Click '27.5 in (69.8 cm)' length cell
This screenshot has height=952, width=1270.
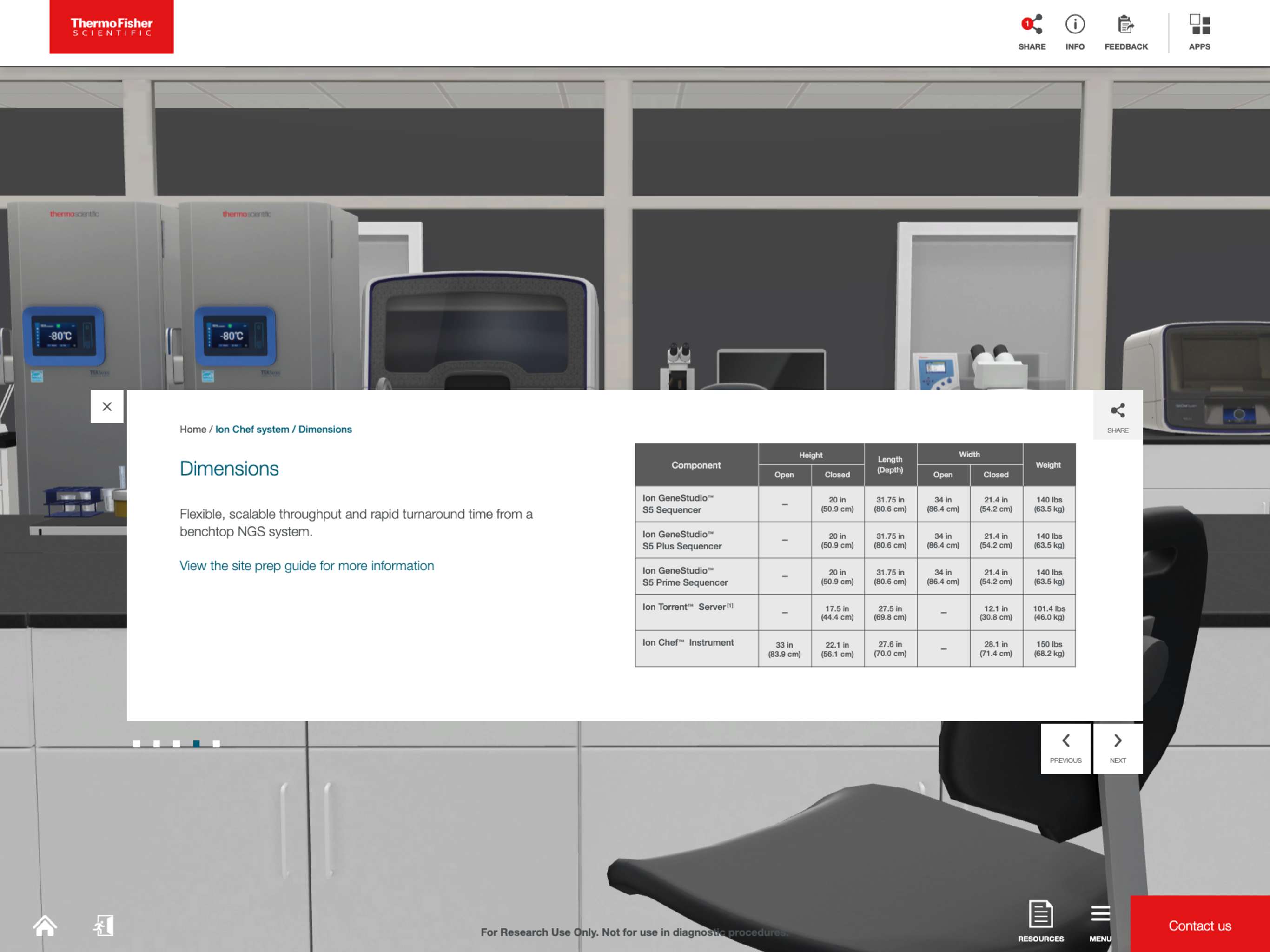click(x=890, y=613)
